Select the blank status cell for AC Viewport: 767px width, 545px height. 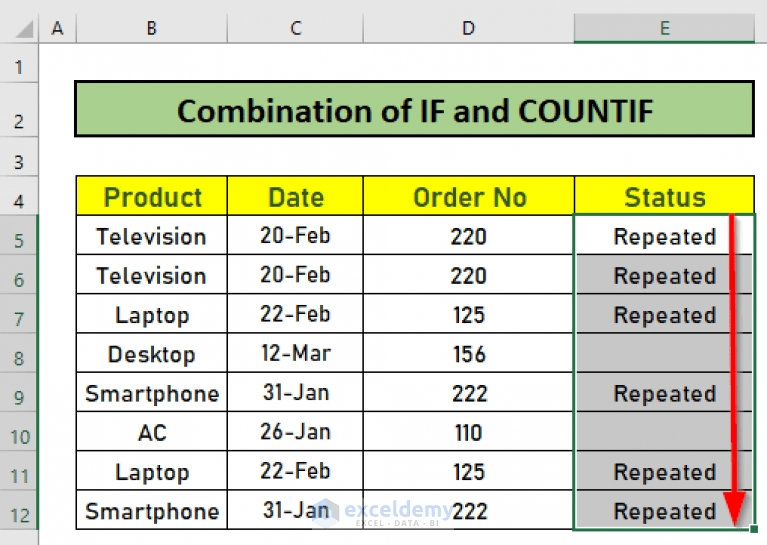664,431
